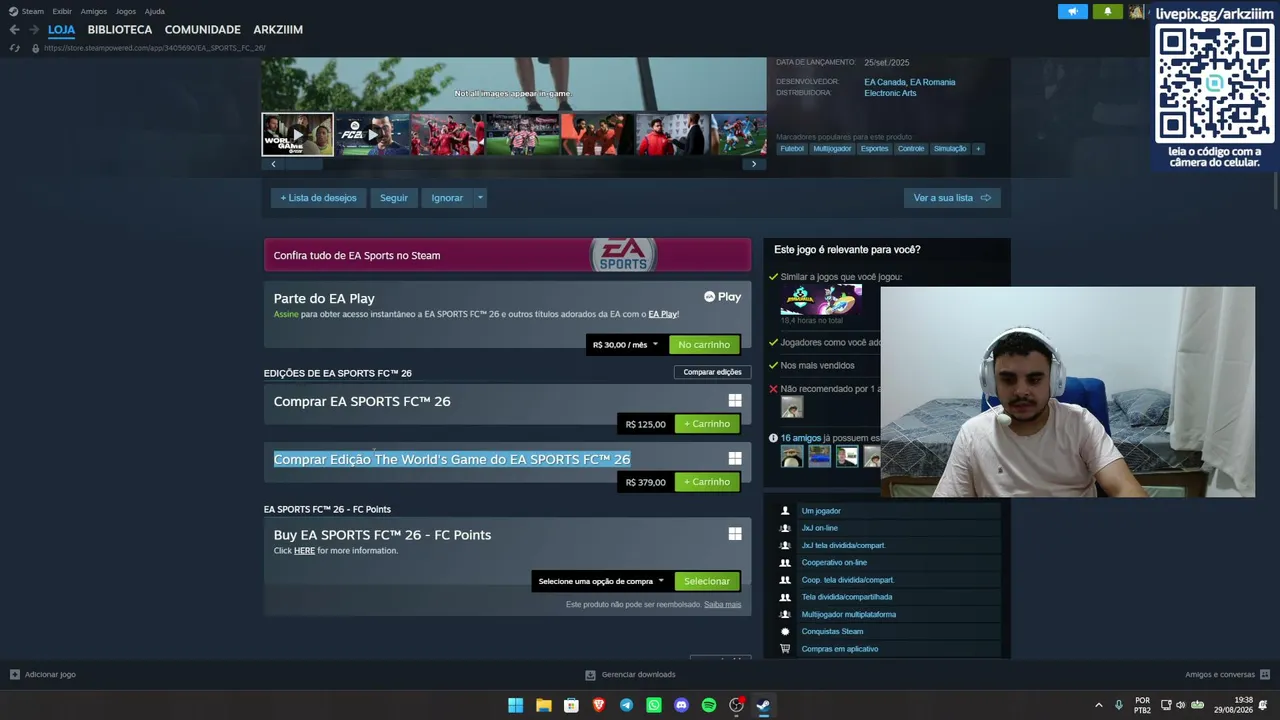Switch to the BIBLIOTECA tab
Viewport: 1280px width, 720px height.
coord(120,30)
